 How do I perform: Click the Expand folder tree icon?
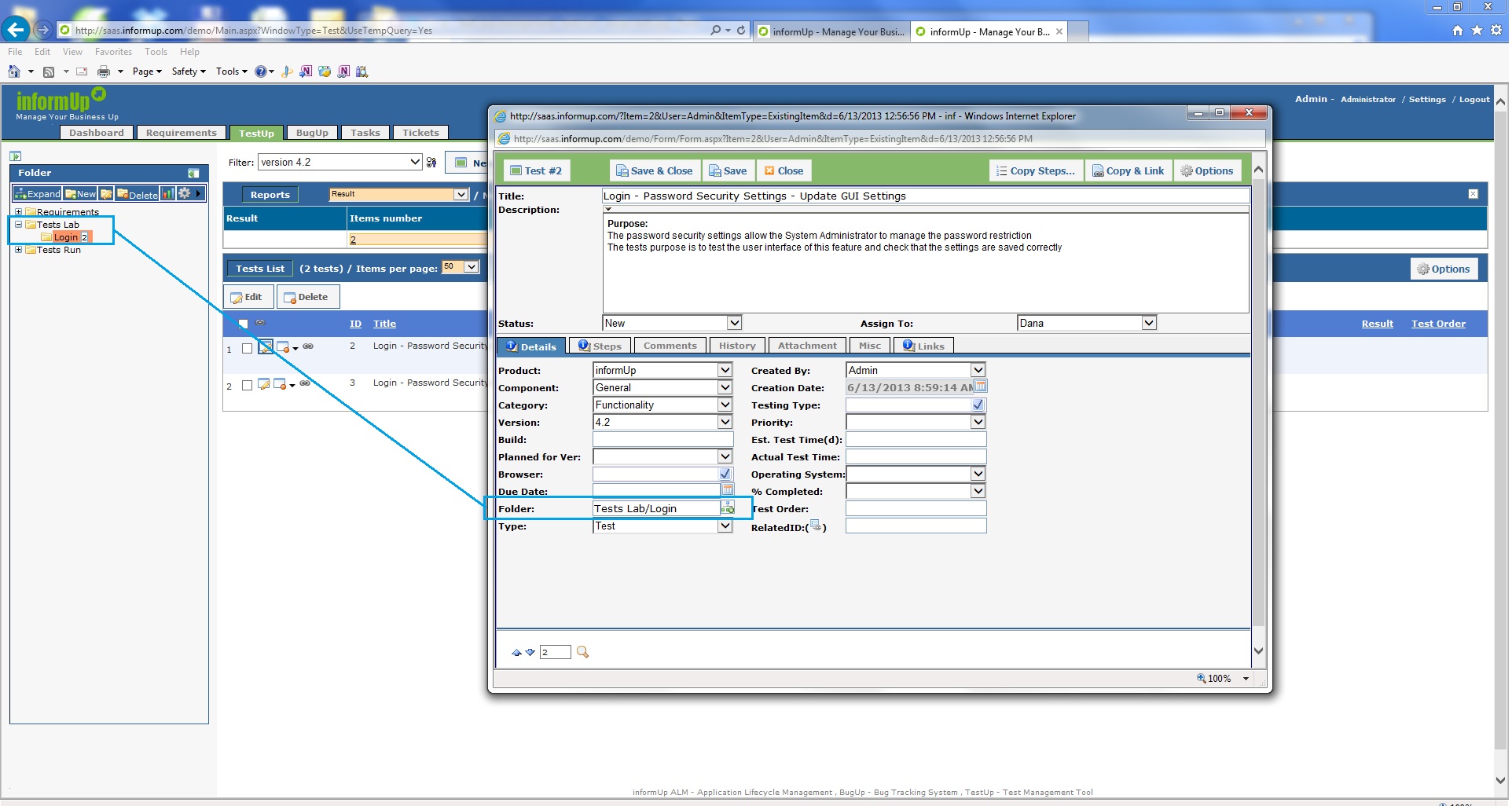click(20, 194)
